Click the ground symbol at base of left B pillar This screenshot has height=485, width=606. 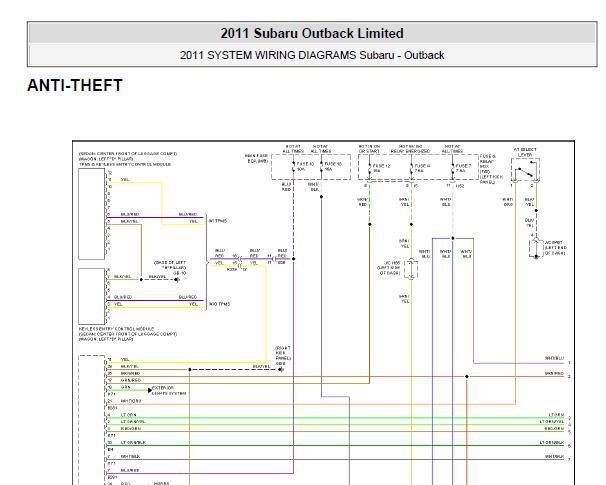click(177, 279)
